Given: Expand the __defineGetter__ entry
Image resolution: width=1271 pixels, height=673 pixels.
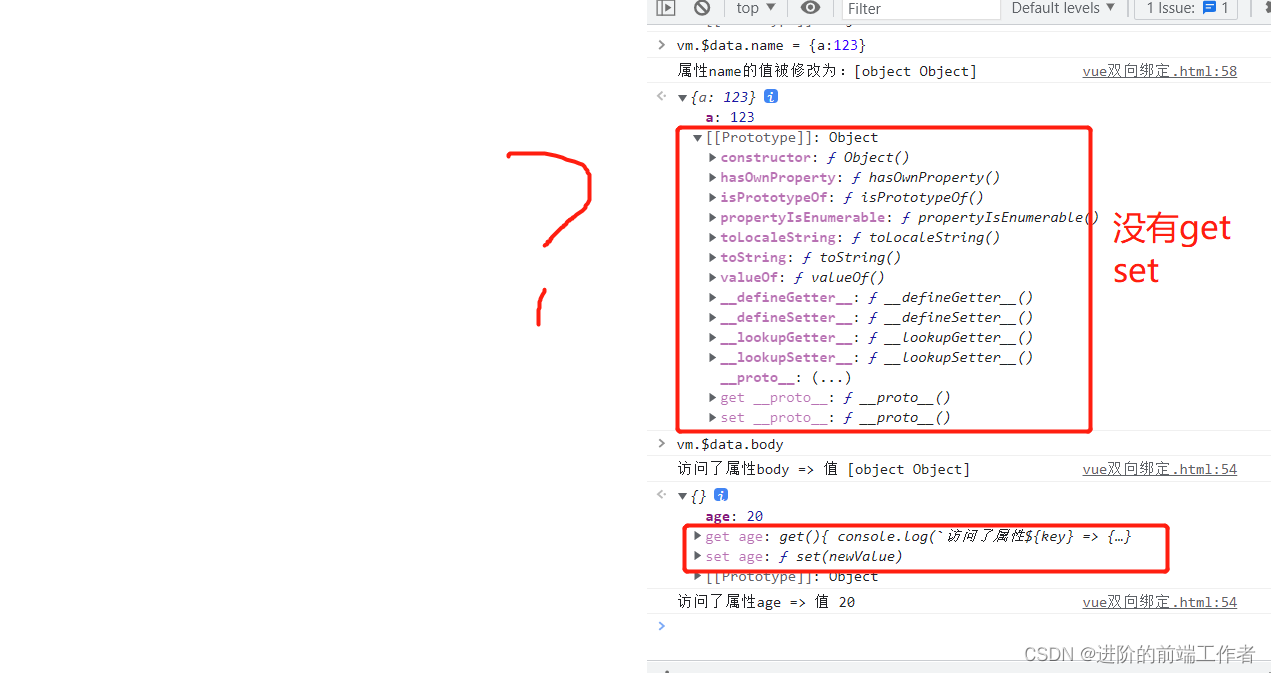Looking at the screenshot, I should click(x=712, y=298).
